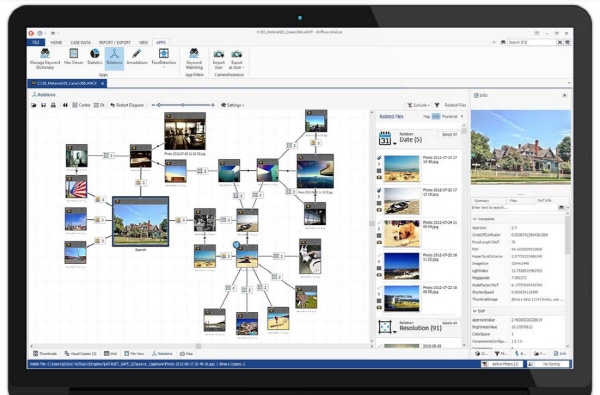This screenshot has width=600, height=395.
Task: Click the funnel filter icon beside Exclude
Action: click(x=437, y=105)
